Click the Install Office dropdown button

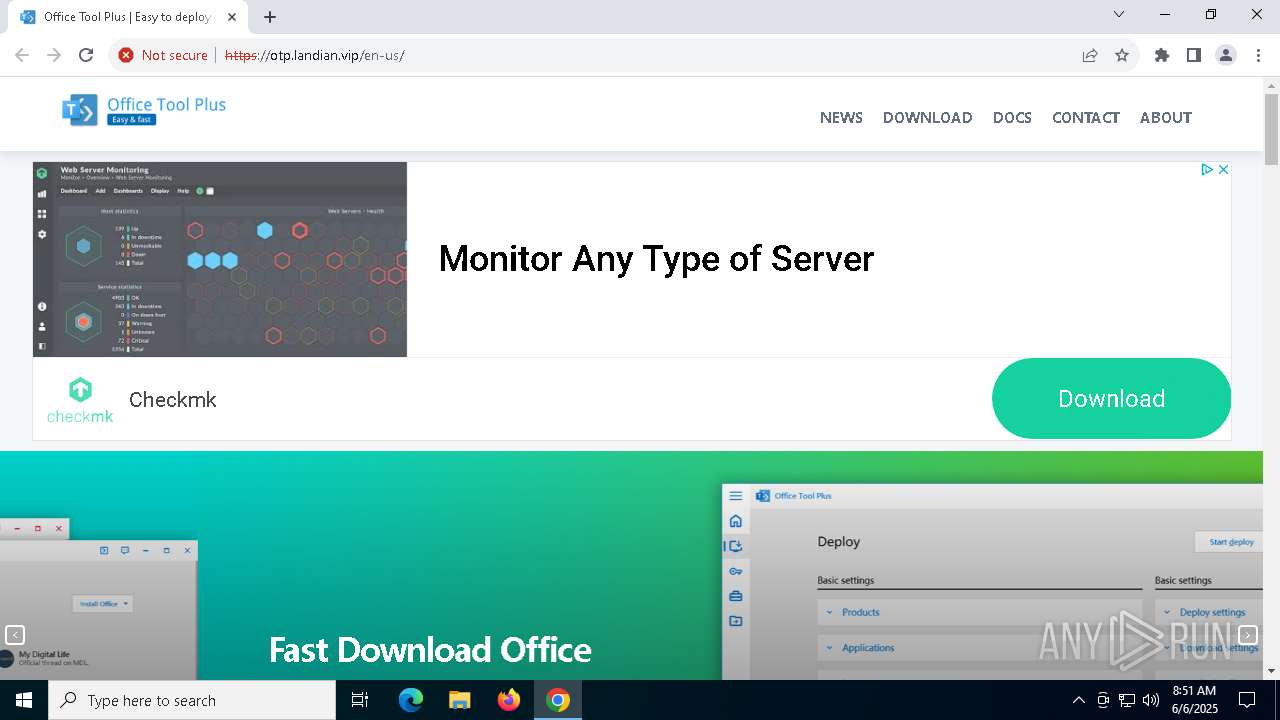coord(102,604)
